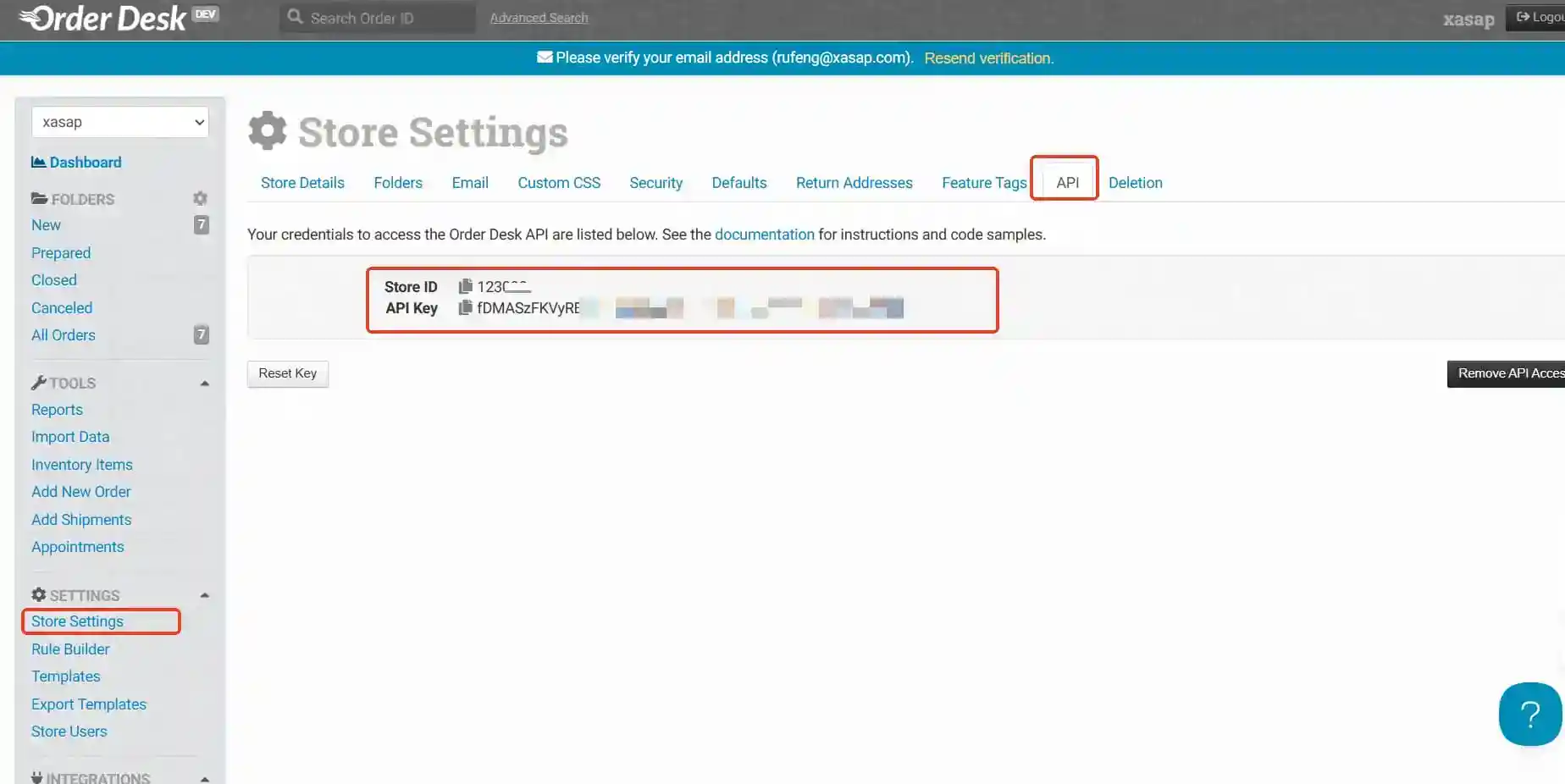This screenshot has height=784, width=1565.
Task: Switch to the Custom CSS tab
Action: 559,183
